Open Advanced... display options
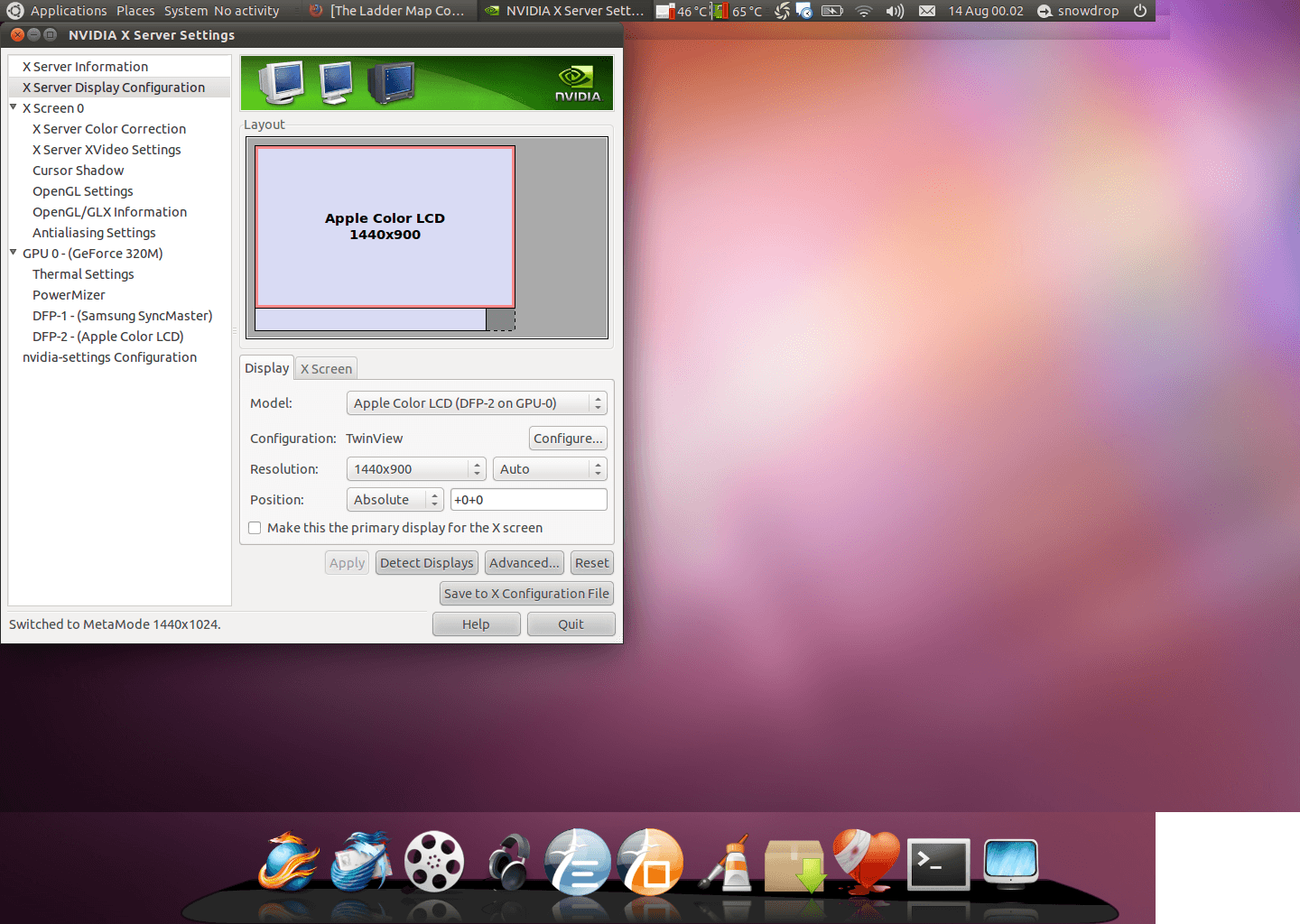The image size is (1300, 924). click(525, 563)
